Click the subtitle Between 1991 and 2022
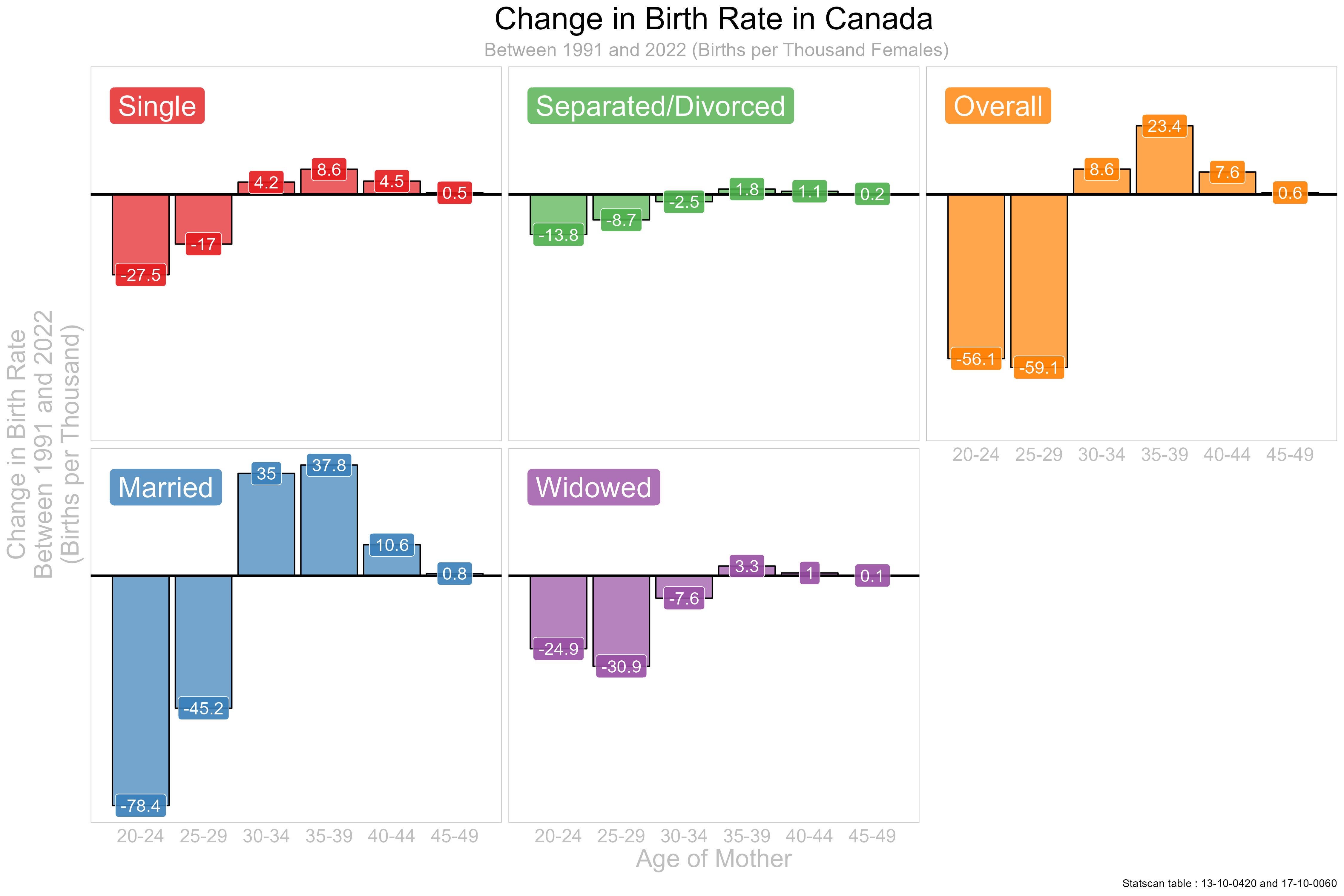 (x=716, y=50)
